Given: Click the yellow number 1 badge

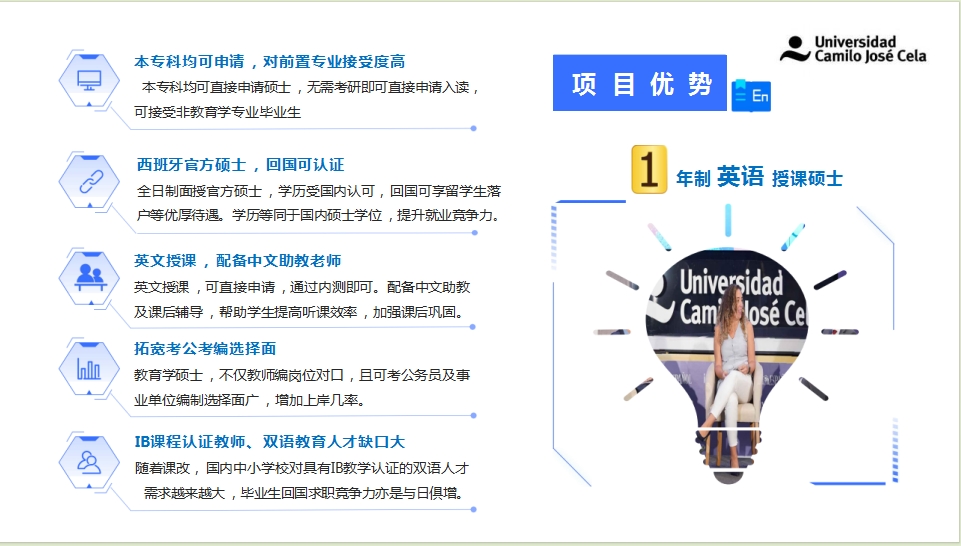Looking at the screenshot, I should coord(649,169).
